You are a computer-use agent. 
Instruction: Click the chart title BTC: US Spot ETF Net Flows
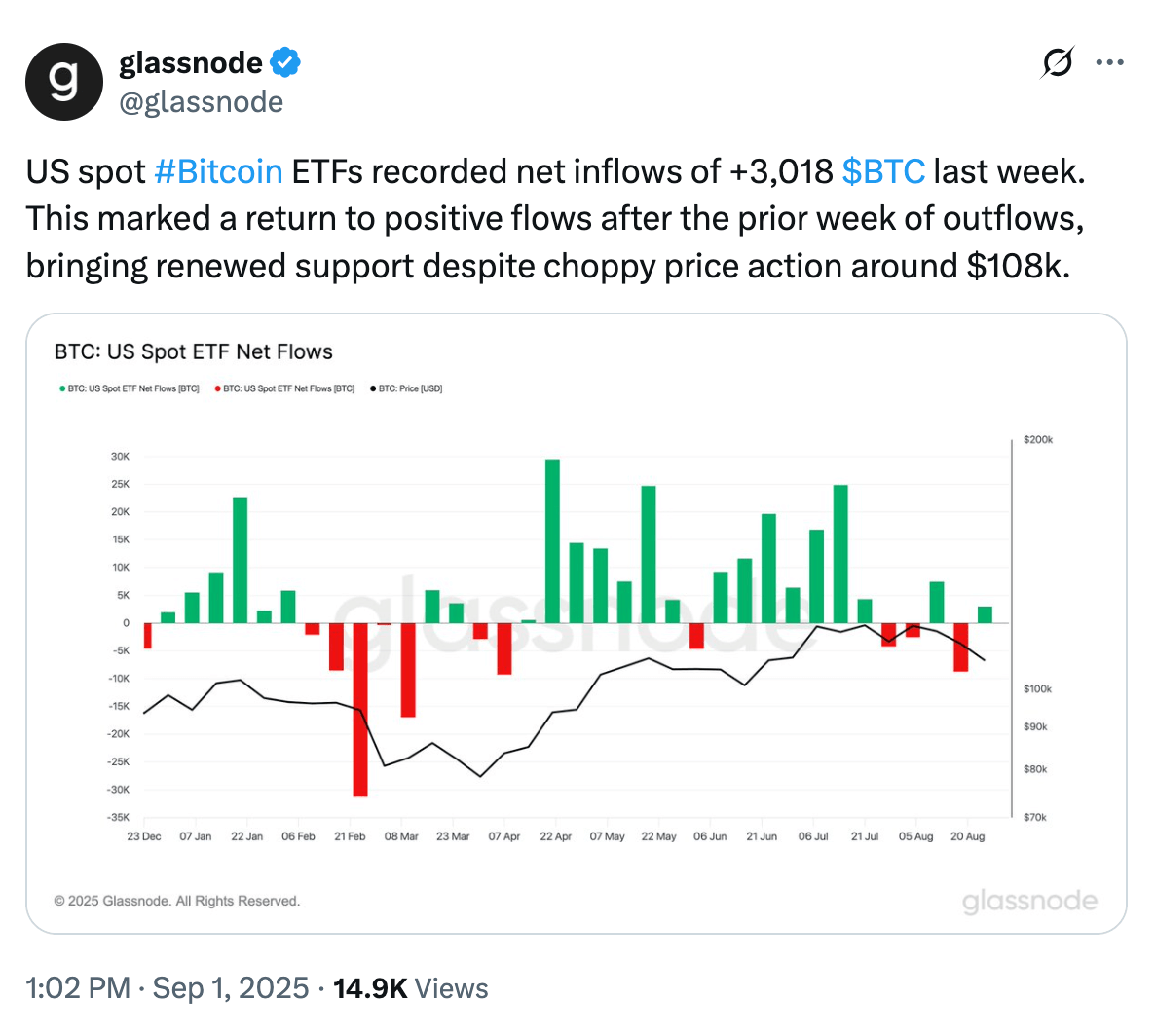click(x=194, y=351)
